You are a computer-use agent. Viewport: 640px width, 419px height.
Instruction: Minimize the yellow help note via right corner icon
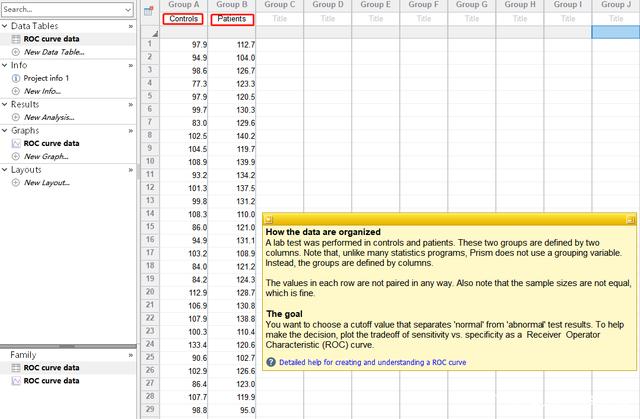[x=630, y=220]
